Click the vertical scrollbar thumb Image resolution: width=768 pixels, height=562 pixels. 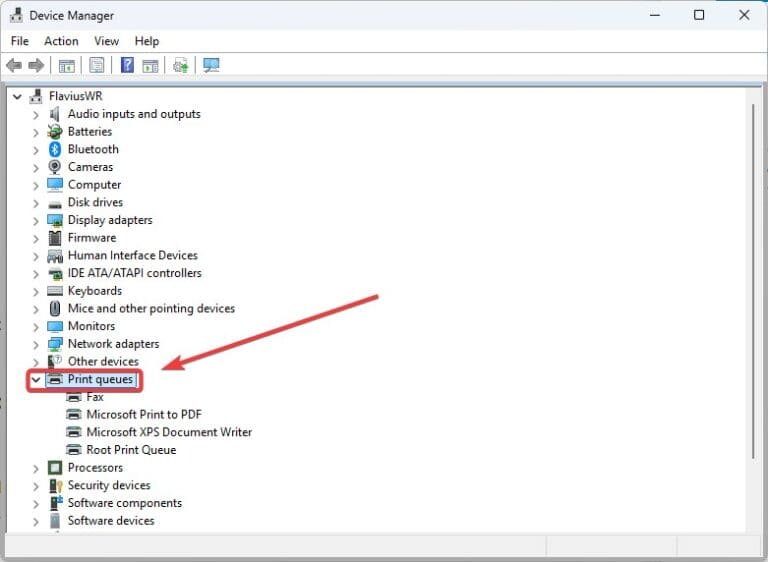point(754,282)
